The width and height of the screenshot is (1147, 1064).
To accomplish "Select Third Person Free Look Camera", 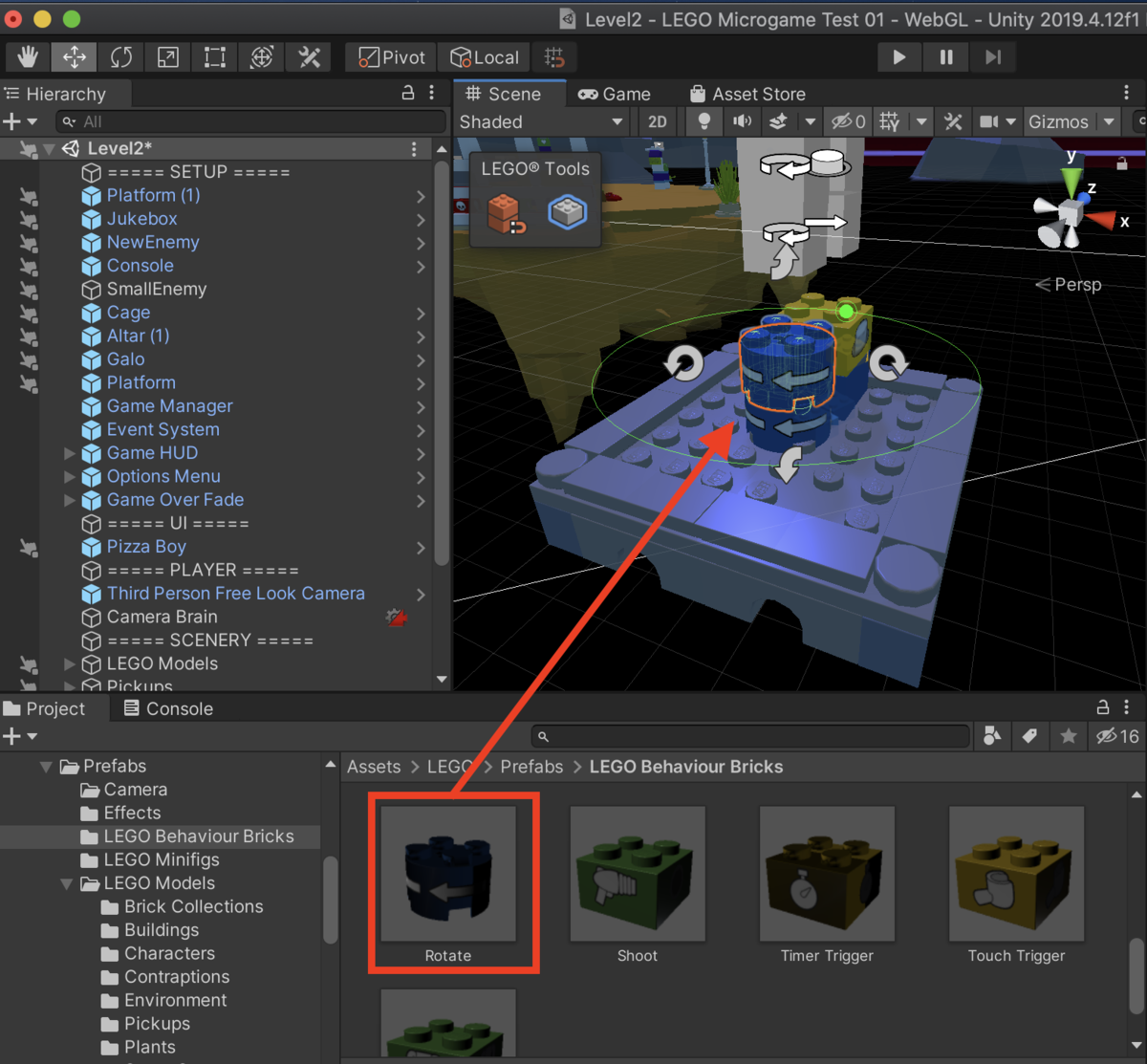I will coord(236,594).
